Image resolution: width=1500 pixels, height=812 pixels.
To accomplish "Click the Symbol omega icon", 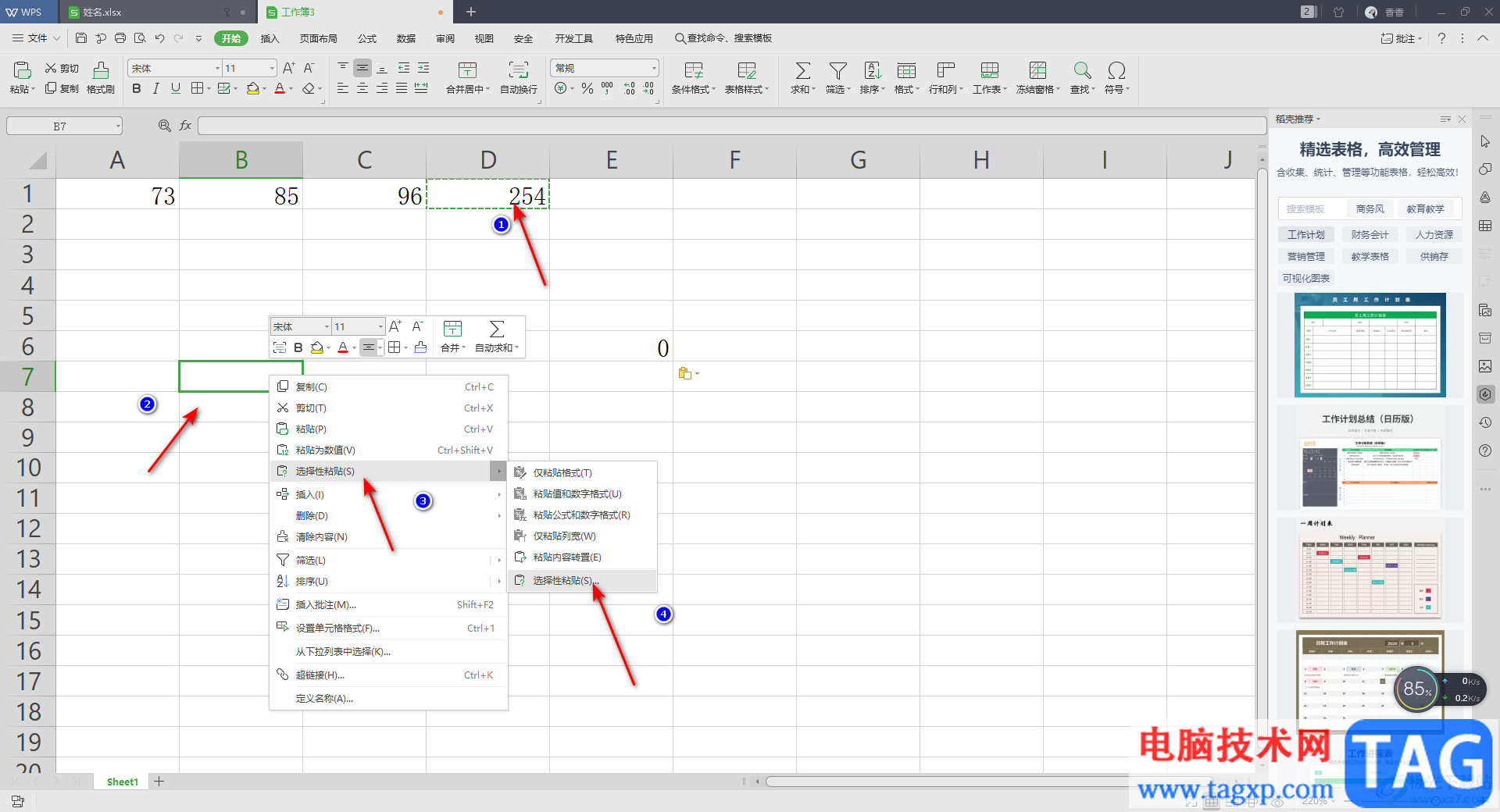I will click(x=1116, y=71).
